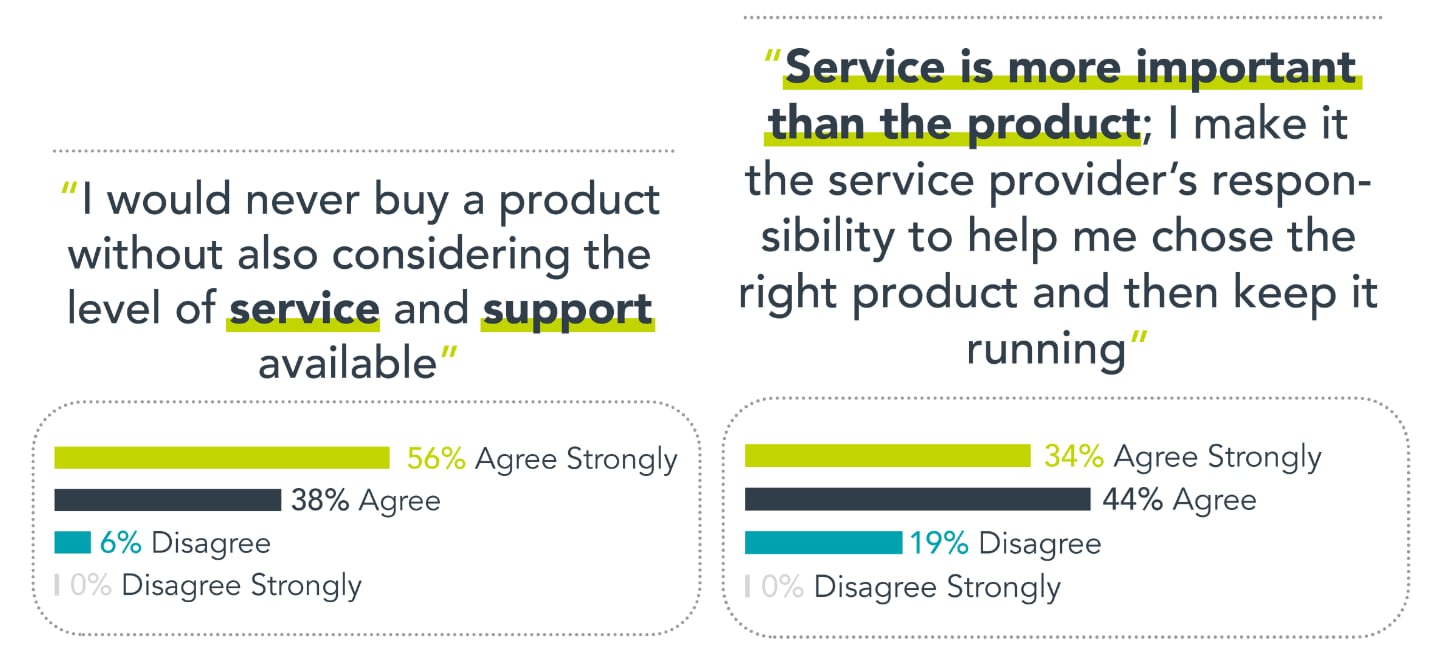Select the dark bar beside 38% Agree

(167, 500)
